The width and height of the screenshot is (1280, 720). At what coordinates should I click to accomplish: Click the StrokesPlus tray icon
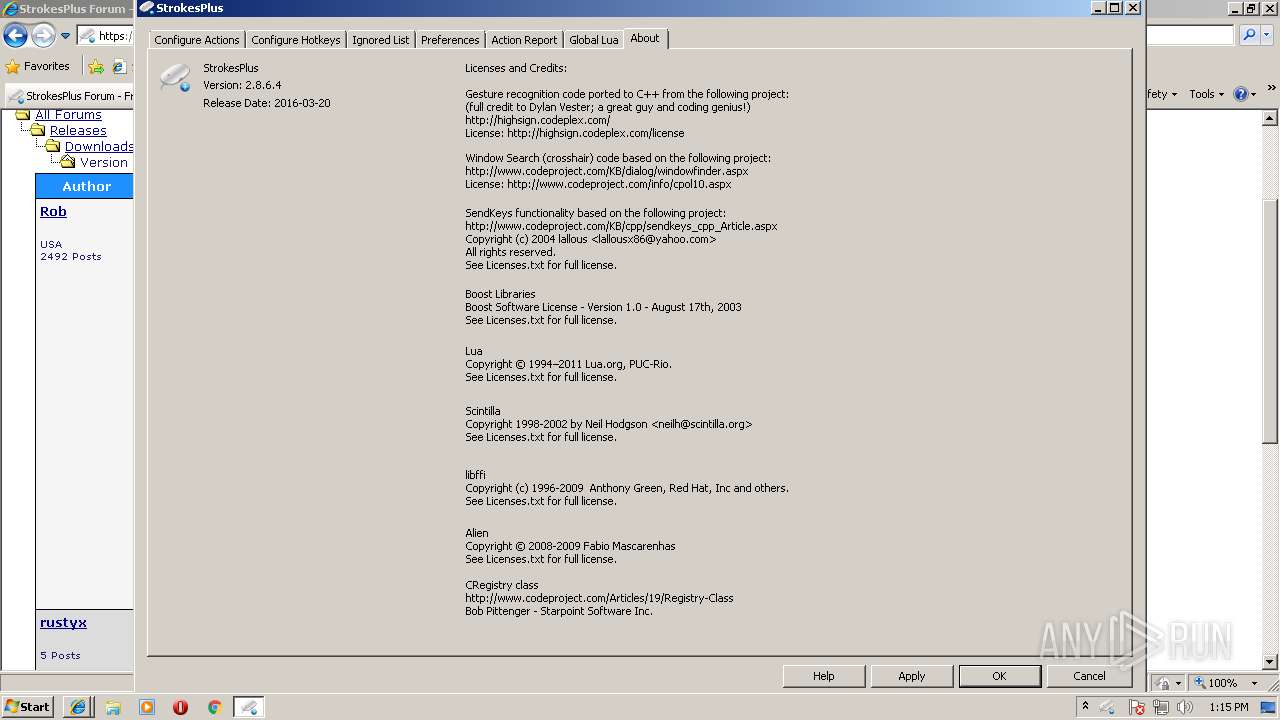pos(1108,708)
